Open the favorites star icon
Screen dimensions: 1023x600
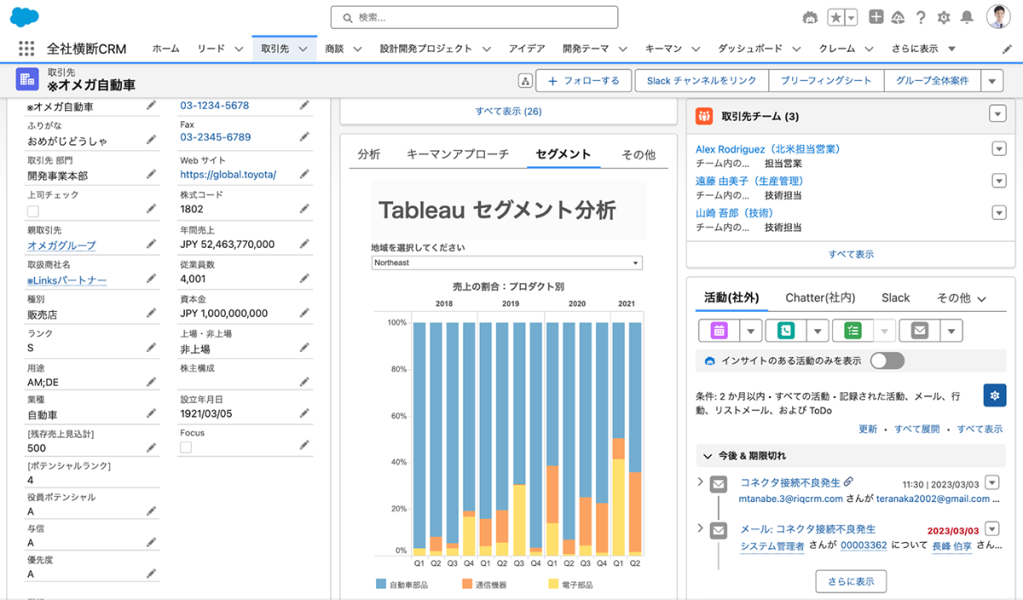point(836,18)
